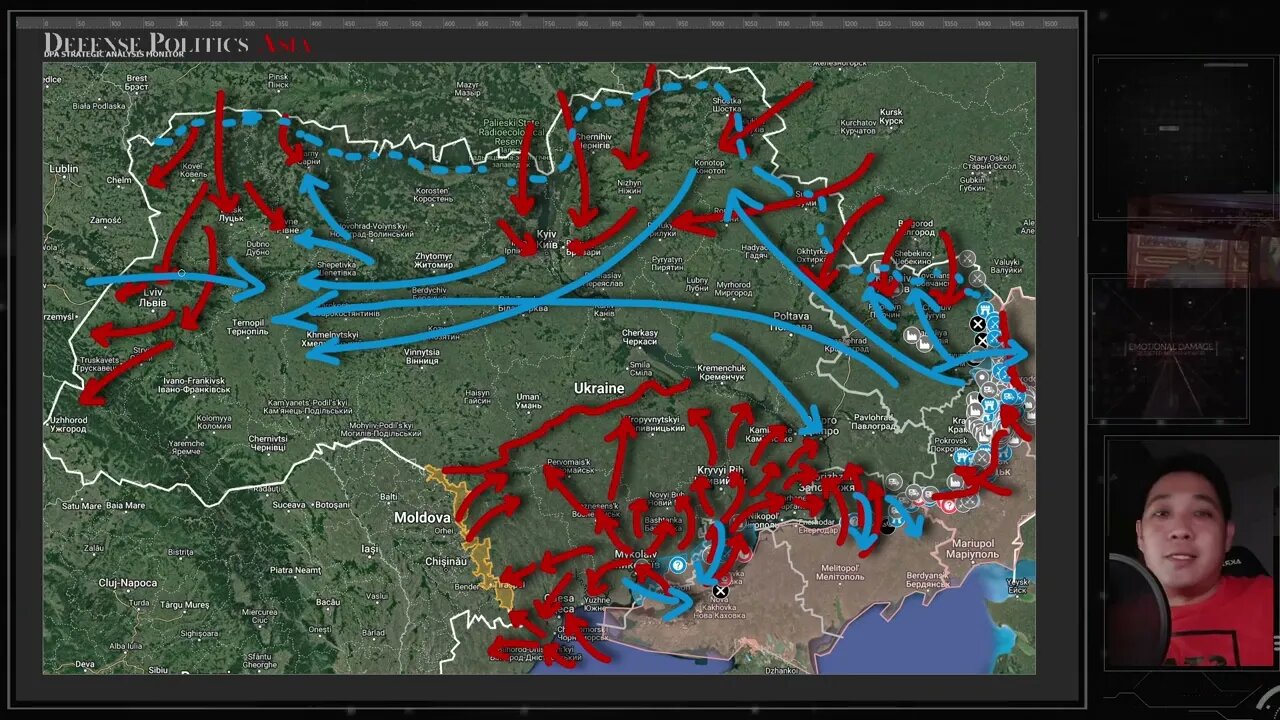Click the Ukraine country label
1280x720 pixels.
point(599,388)
